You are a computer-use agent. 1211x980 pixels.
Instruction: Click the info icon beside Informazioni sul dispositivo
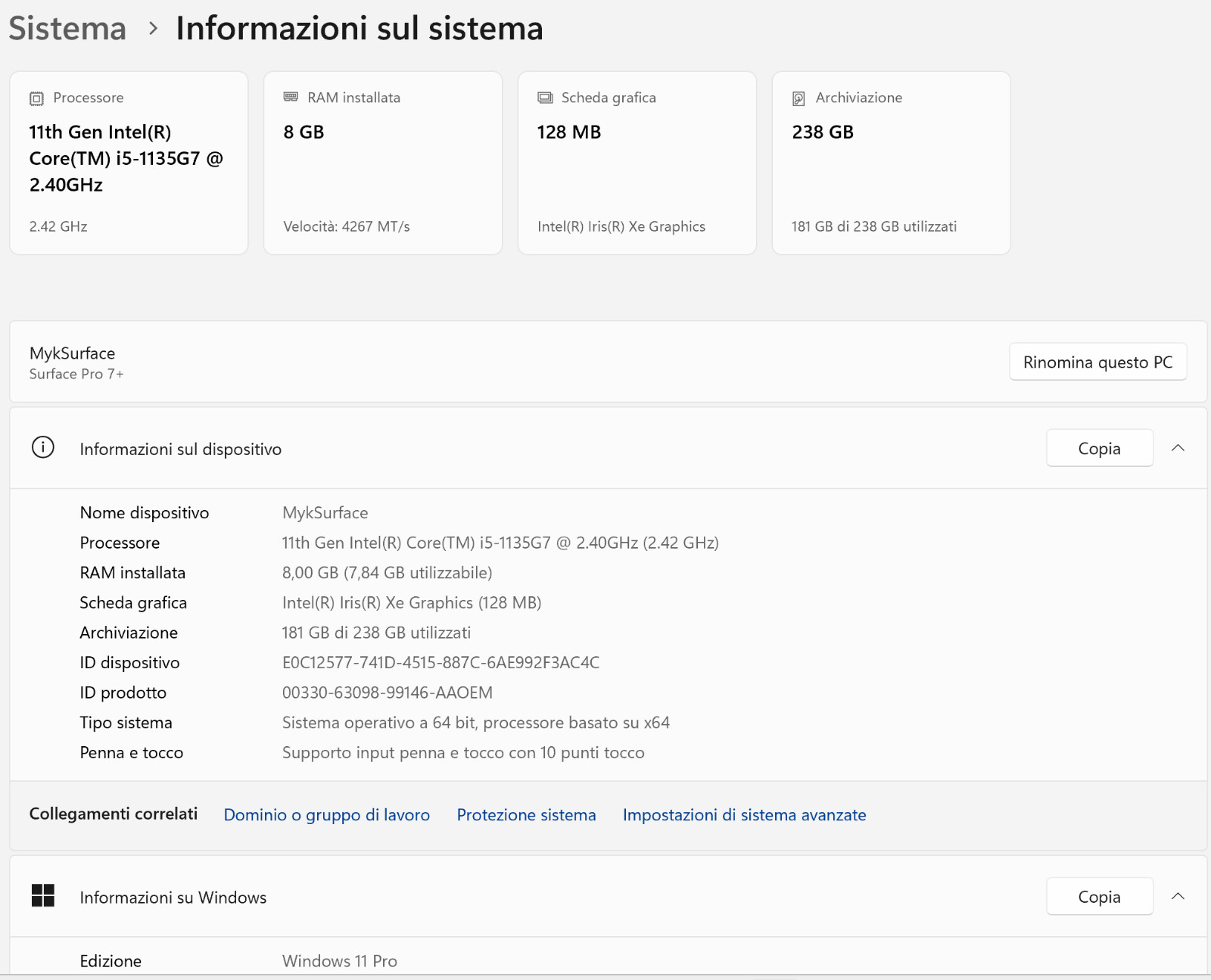tap(43, 447)
